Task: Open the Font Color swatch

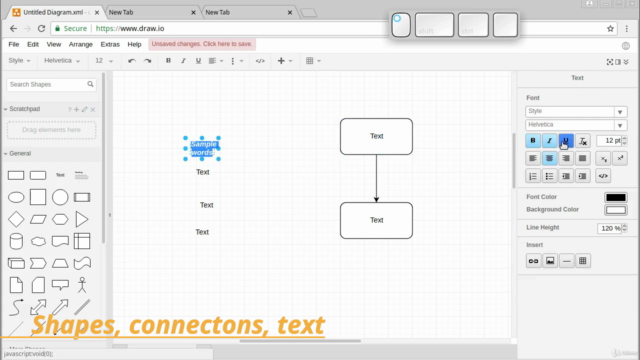Action: pyautogui.click(x=616, y=197)
